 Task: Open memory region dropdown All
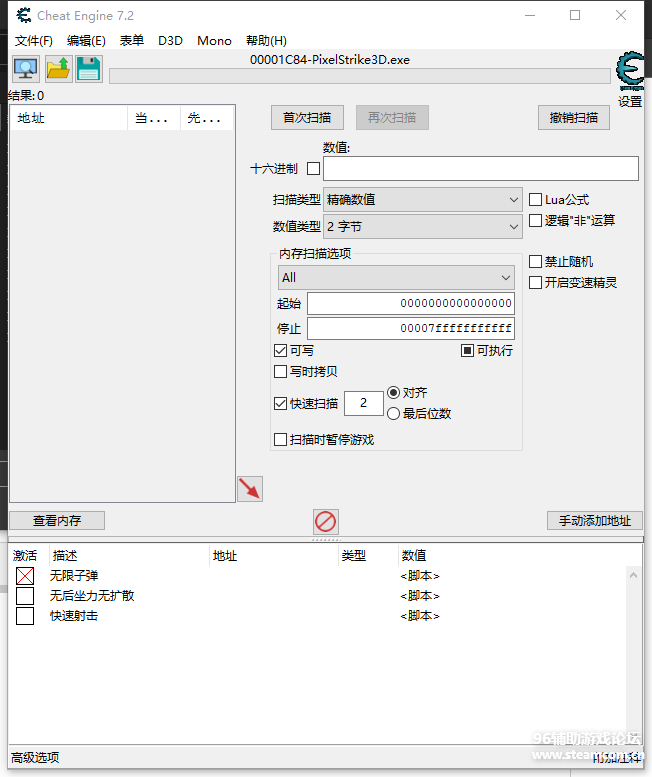tap(396, 278)
